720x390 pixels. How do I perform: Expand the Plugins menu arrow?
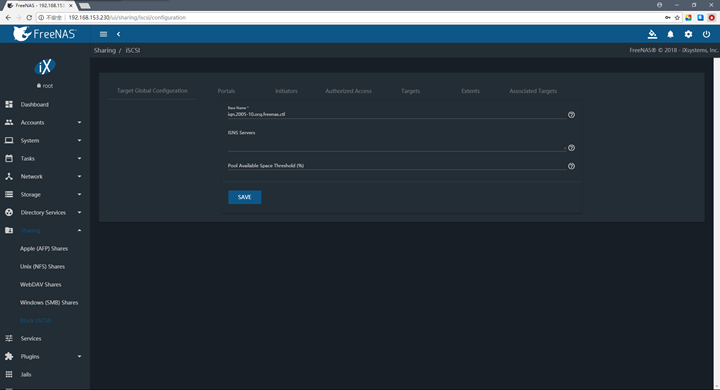click(x=79, y=356)
